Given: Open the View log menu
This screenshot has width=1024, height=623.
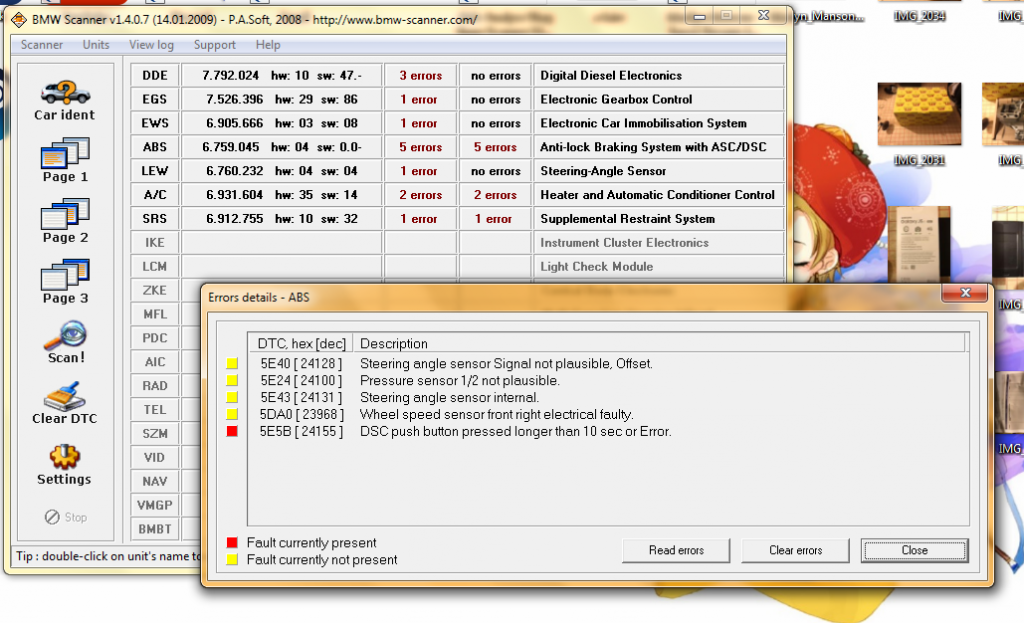Looking at the screenshot, I should click(x=152, y=44).
